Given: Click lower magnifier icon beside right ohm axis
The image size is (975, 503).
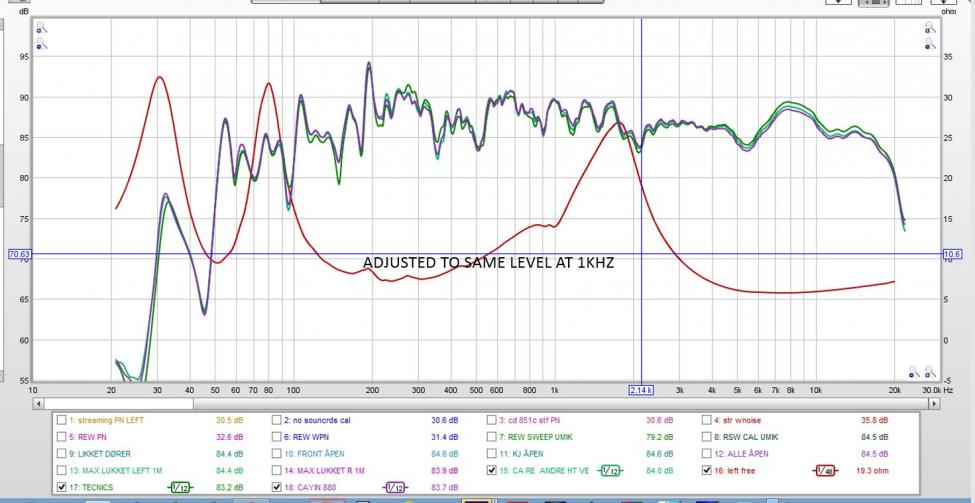Looking at the screenshot, I should (x=930, y=44).
